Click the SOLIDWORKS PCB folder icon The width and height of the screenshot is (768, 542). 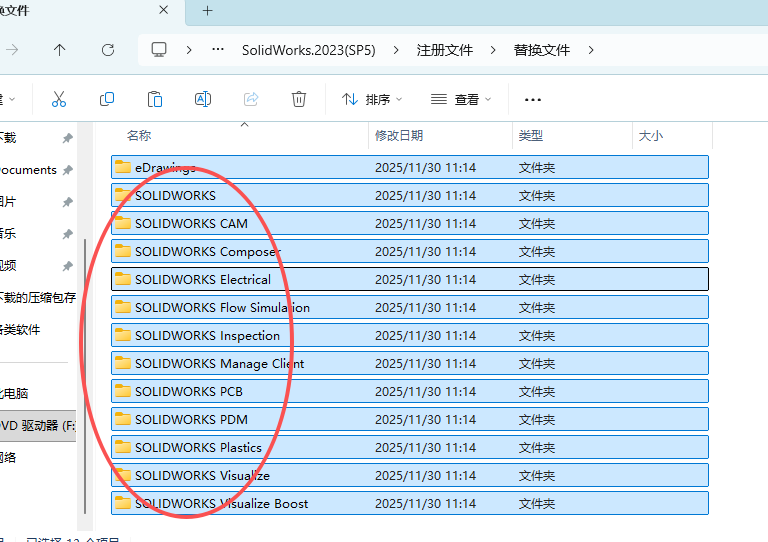122,391
